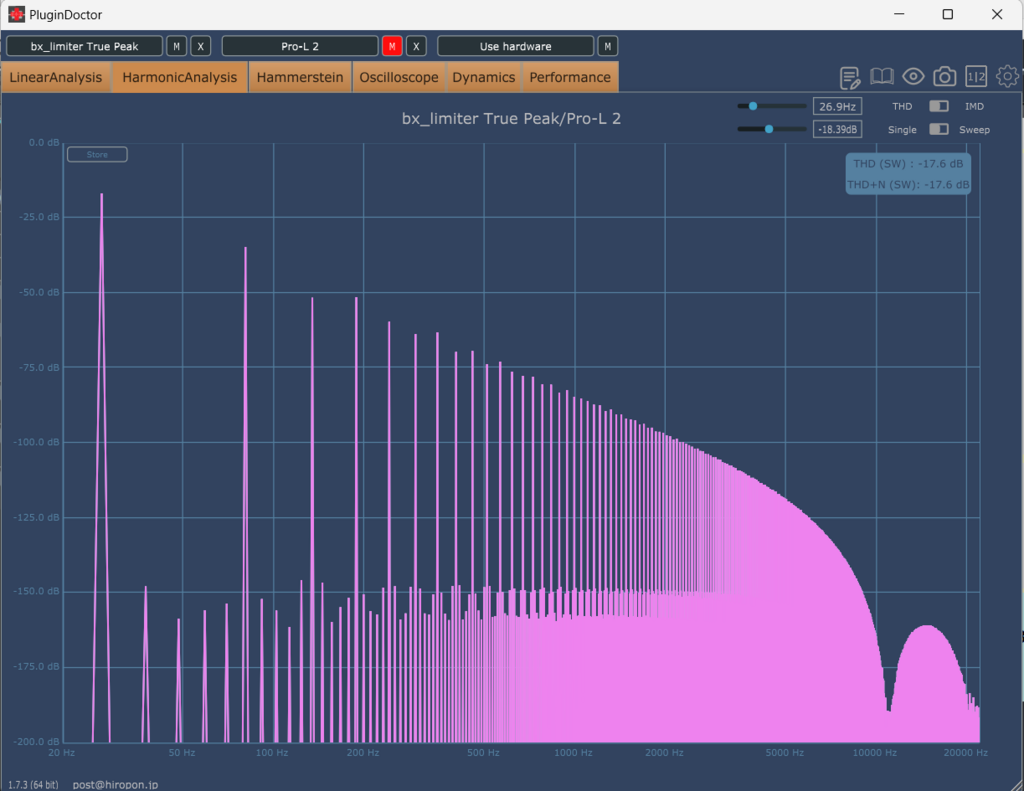Image resolution: width=1024 pixels, height=791 pixels.
Task: Remove bx_limiter True Peak plugin
Action: pyautogui.click(x=200, y=46)
